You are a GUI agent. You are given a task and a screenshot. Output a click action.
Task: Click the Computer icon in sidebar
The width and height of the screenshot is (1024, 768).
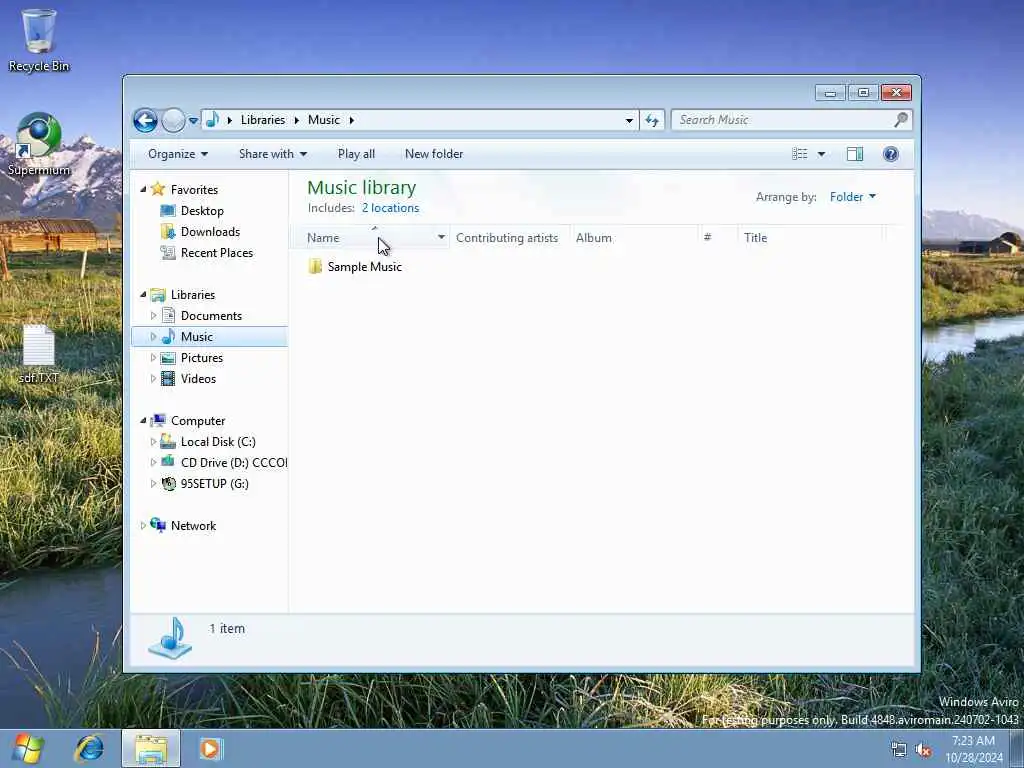tap(157, 421)
